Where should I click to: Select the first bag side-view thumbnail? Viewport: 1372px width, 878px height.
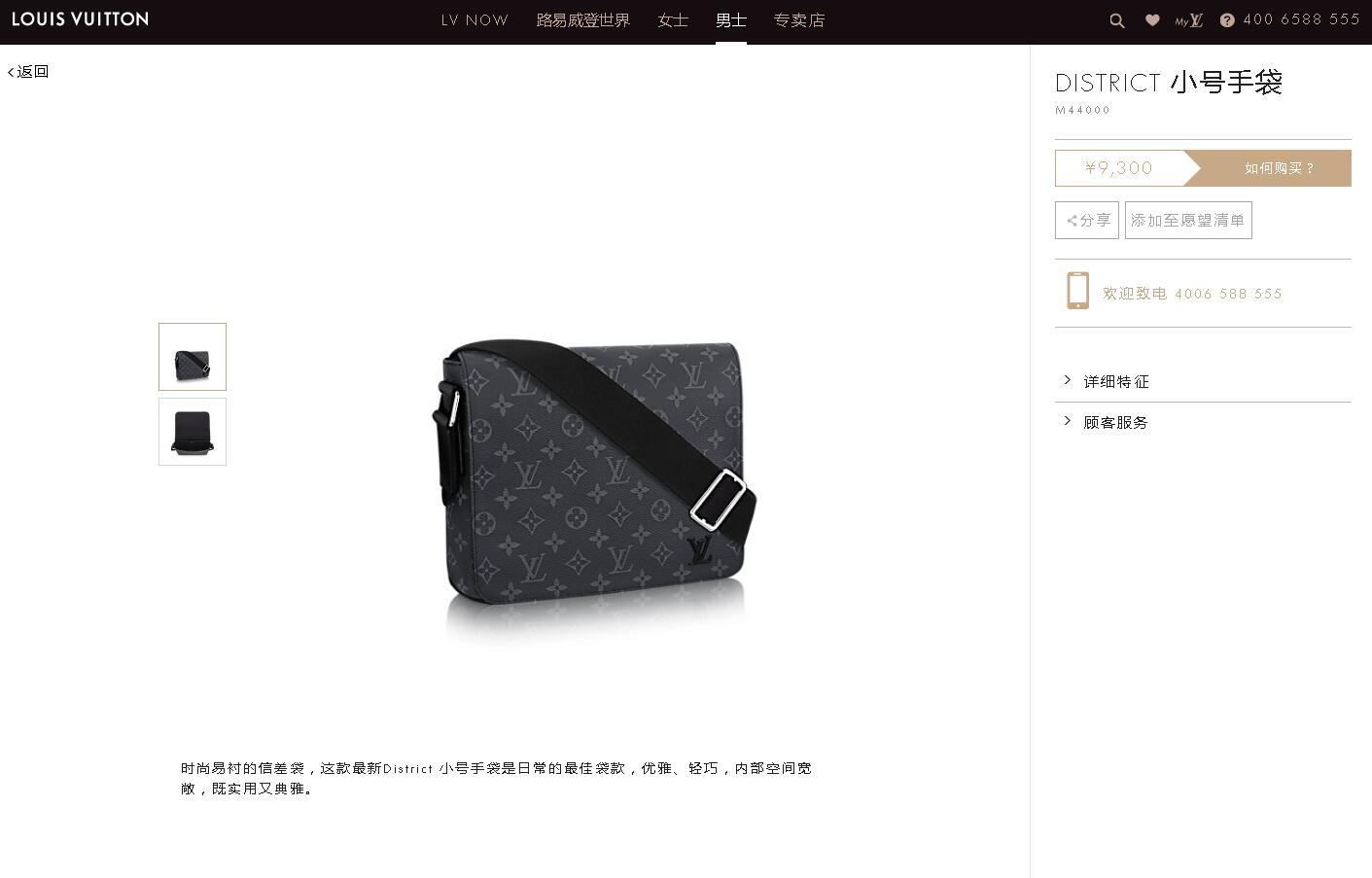193,357
